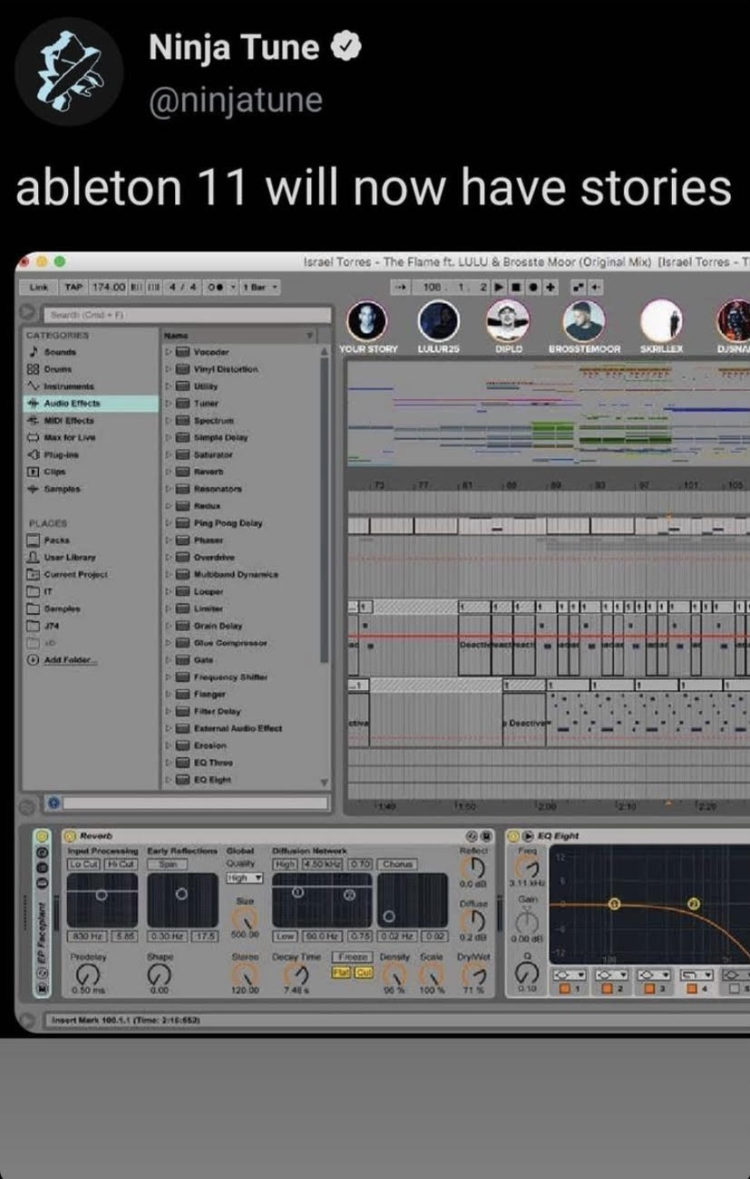The image size is (750, 1179).
Task: Open the SKRILLEX story avatar
Action: tap(661, 322)
